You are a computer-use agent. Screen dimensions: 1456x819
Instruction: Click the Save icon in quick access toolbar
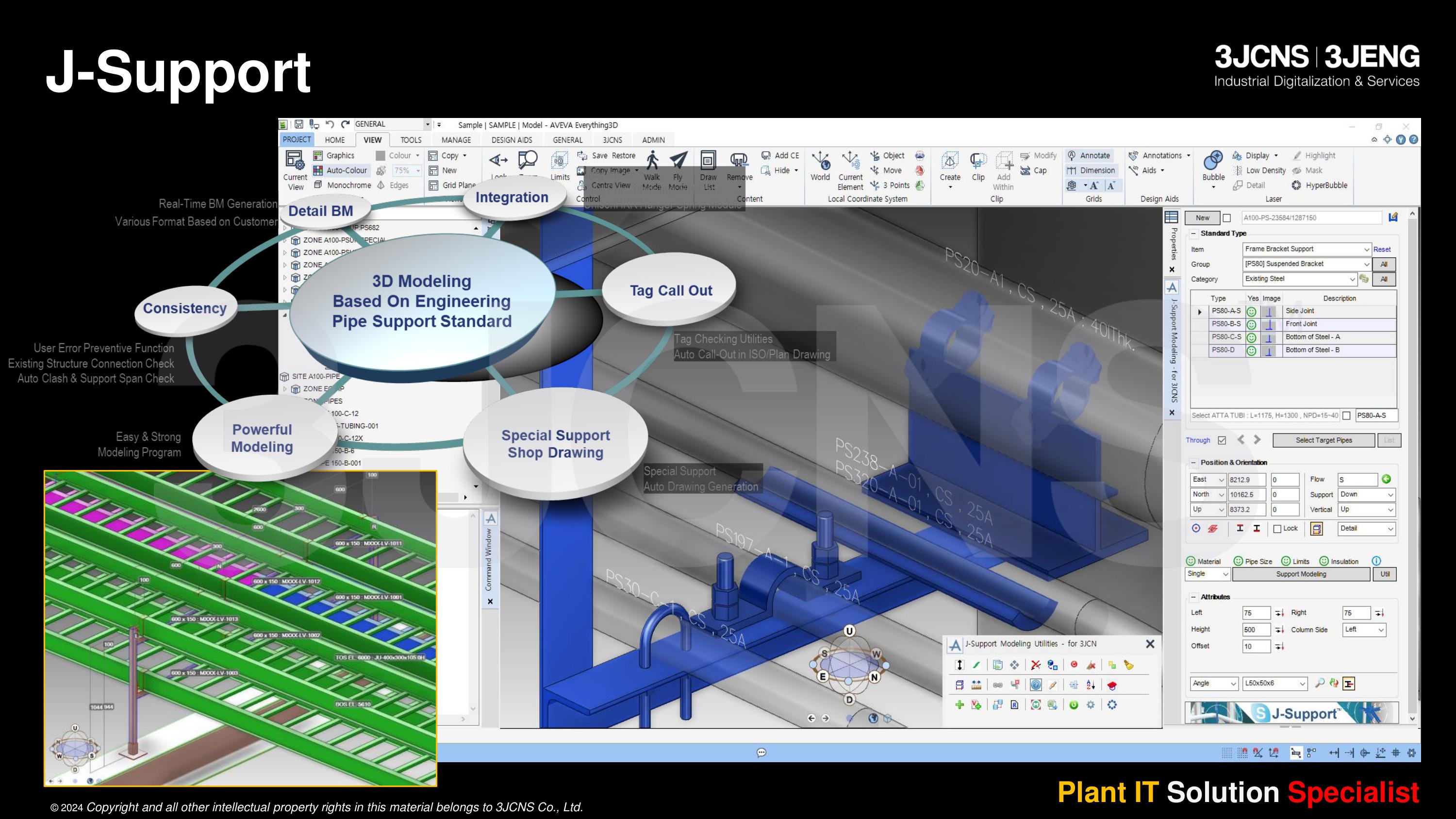coord(299,124)
